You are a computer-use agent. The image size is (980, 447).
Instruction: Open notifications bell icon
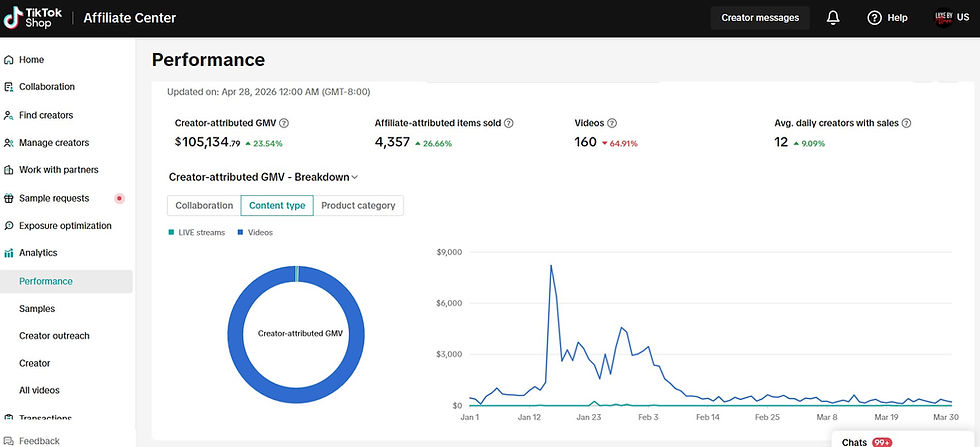[x=832, y=18]
